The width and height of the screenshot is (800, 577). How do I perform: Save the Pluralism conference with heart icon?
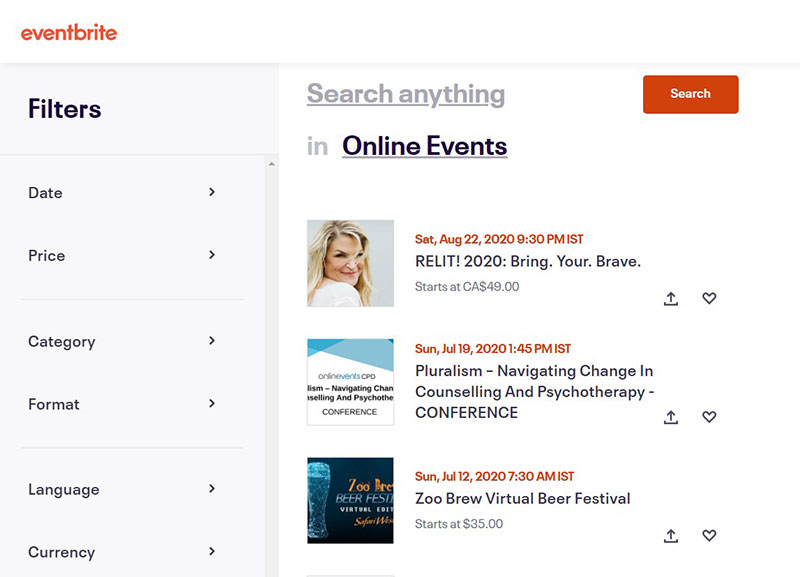[x=709, y=416]
